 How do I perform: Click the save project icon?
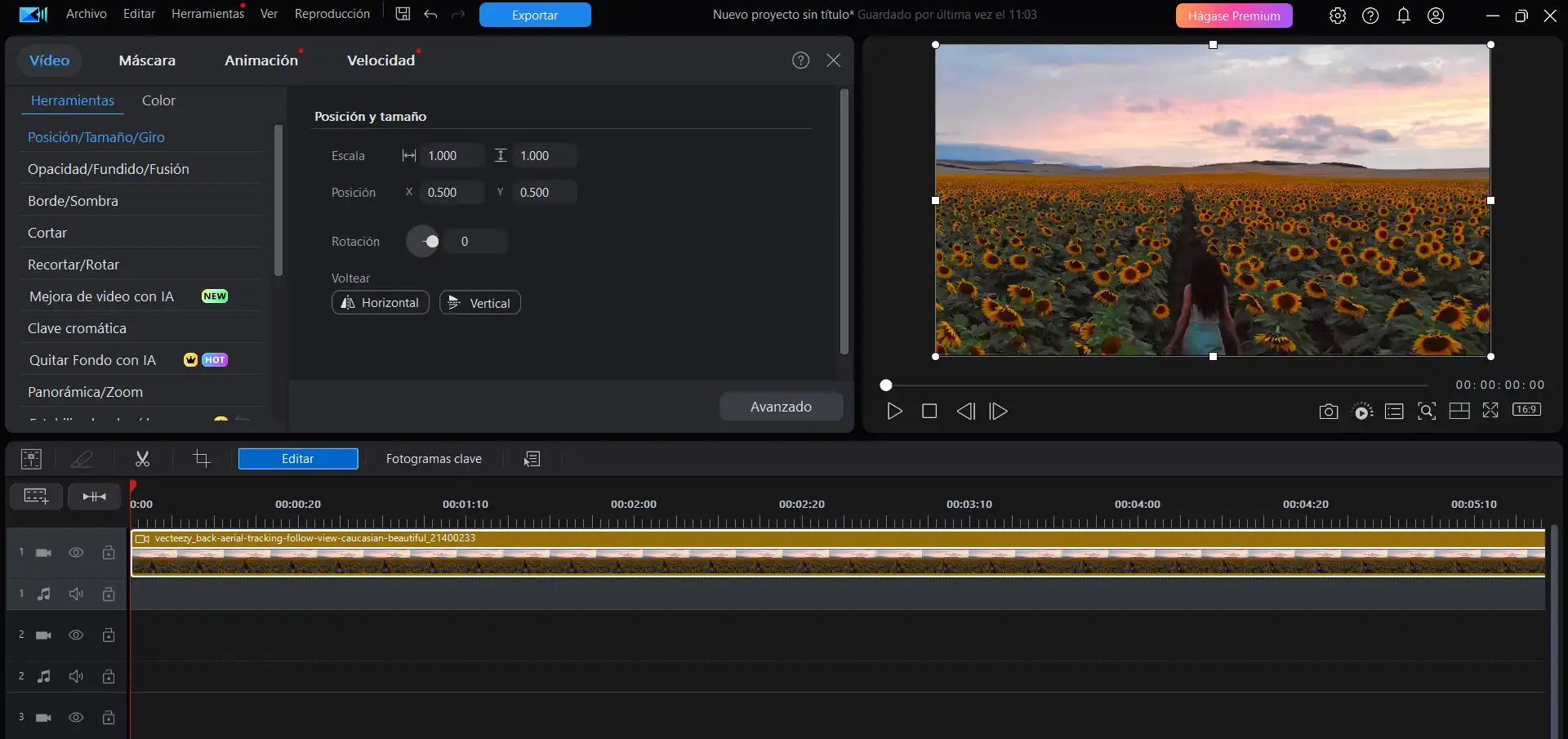(402, 14)
